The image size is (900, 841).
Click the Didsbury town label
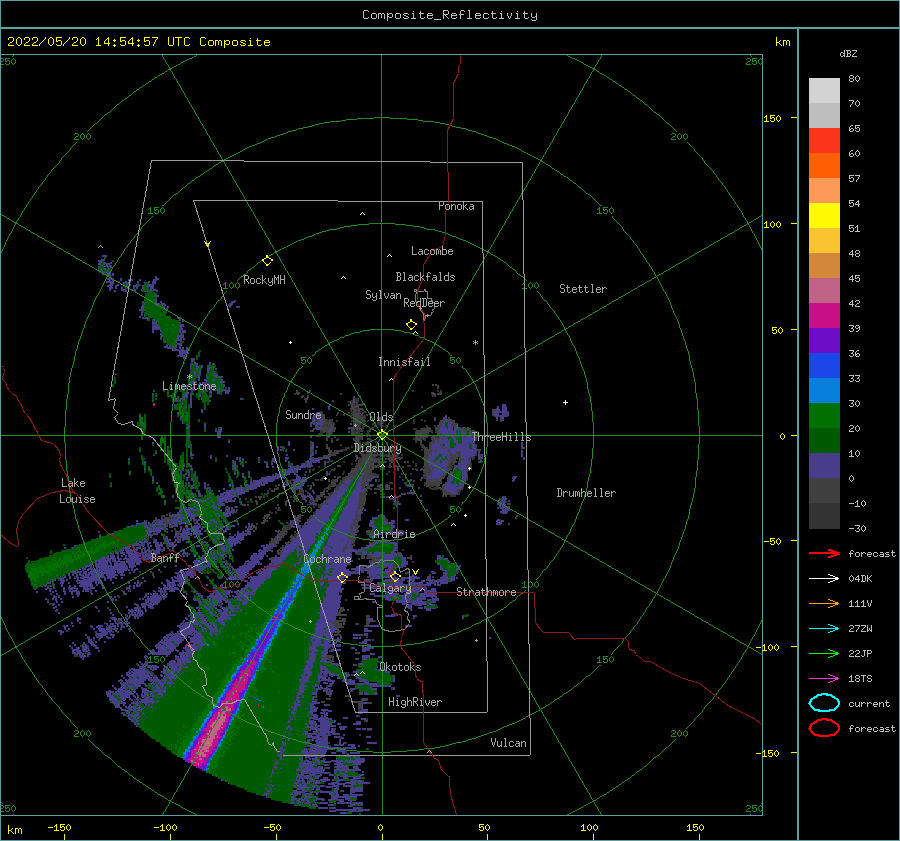(377, 448)
